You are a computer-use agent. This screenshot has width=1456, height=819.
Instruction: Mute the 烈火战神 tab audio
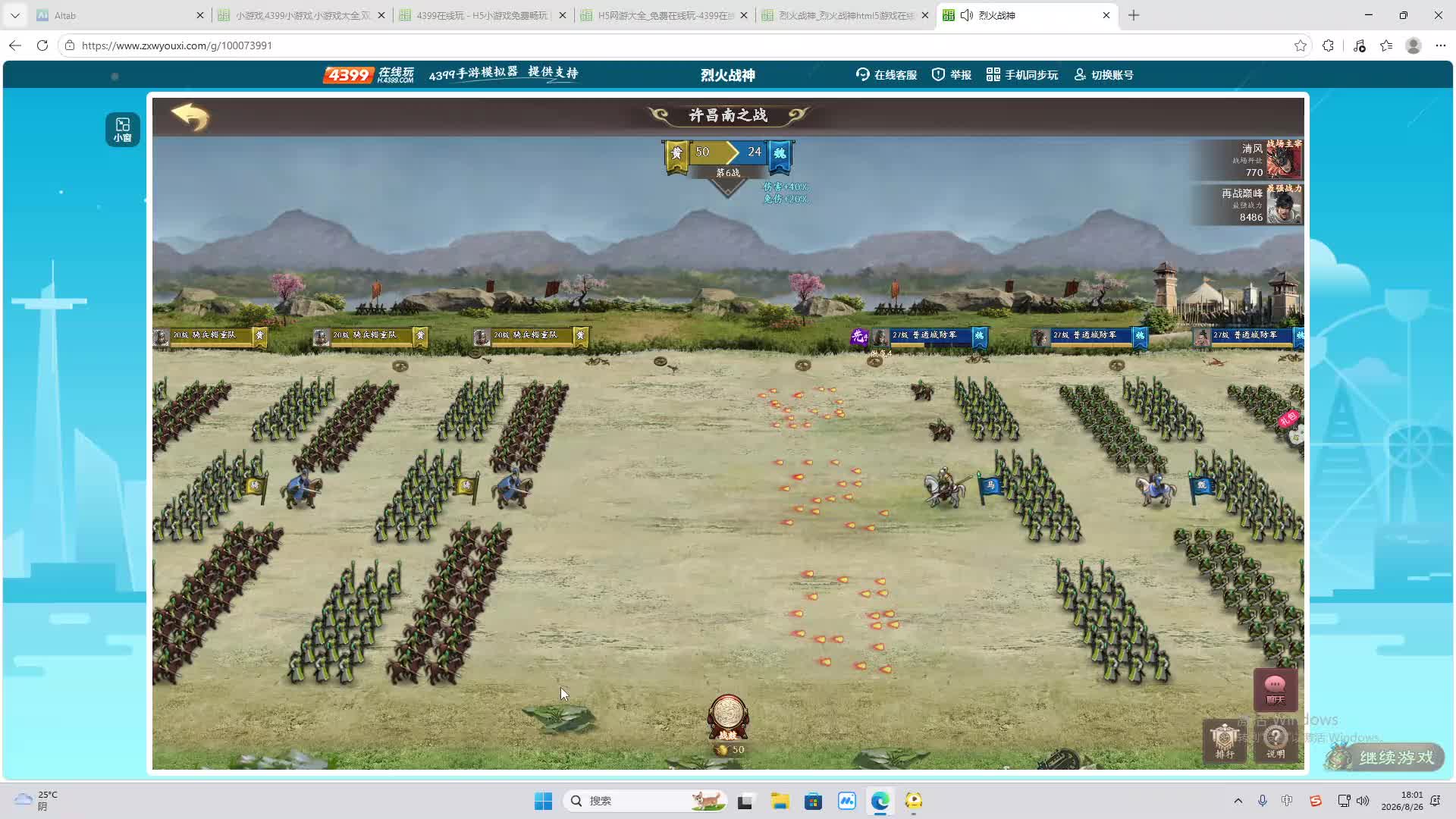point(967,15)
